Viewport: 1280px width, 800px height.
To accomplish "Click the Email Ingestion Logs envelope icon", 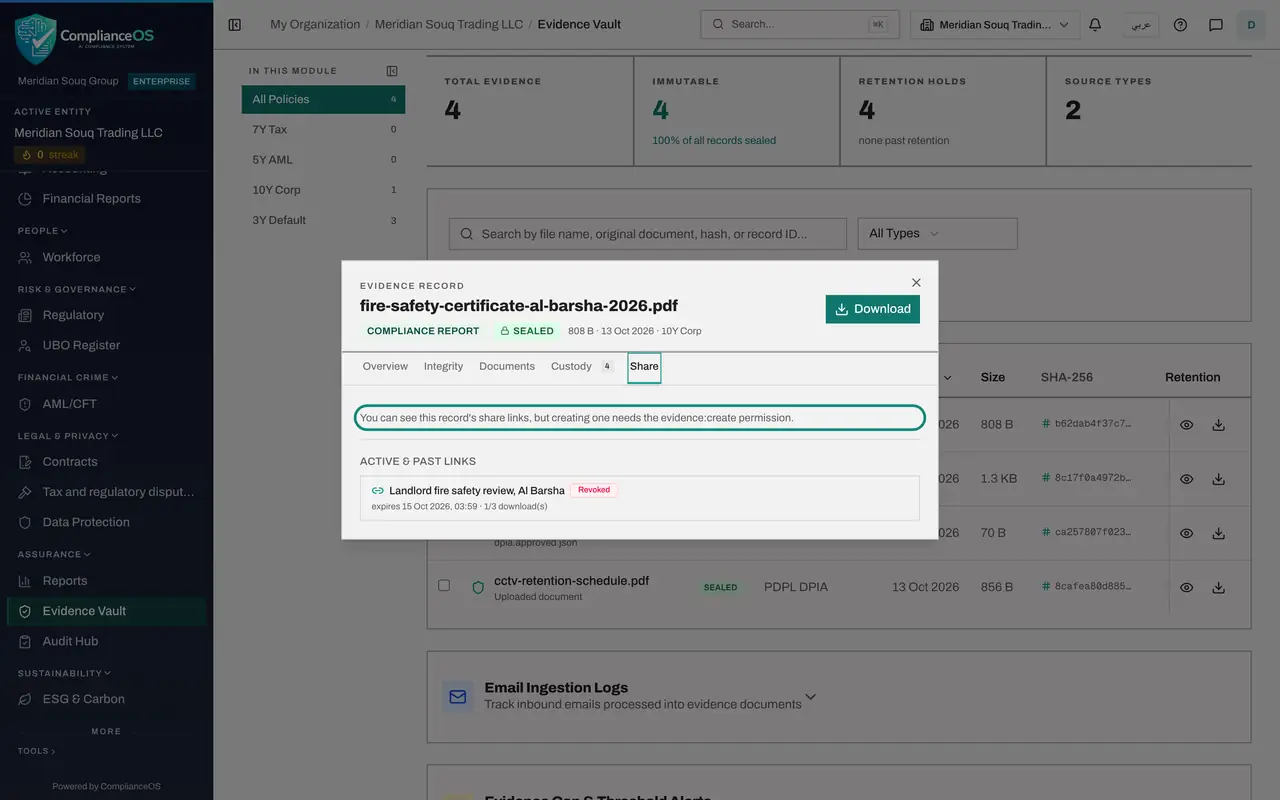I will [x=458, y=696].
